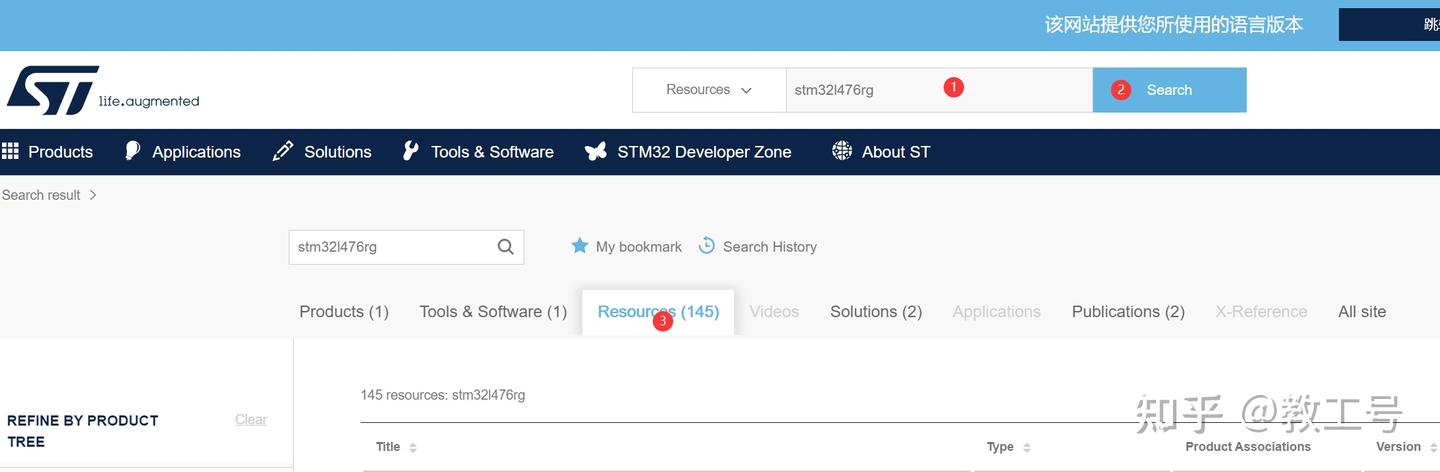Click Clear link in Refine by Product Tree
The image size is (1440, 472).
click(x=251, y=419)
